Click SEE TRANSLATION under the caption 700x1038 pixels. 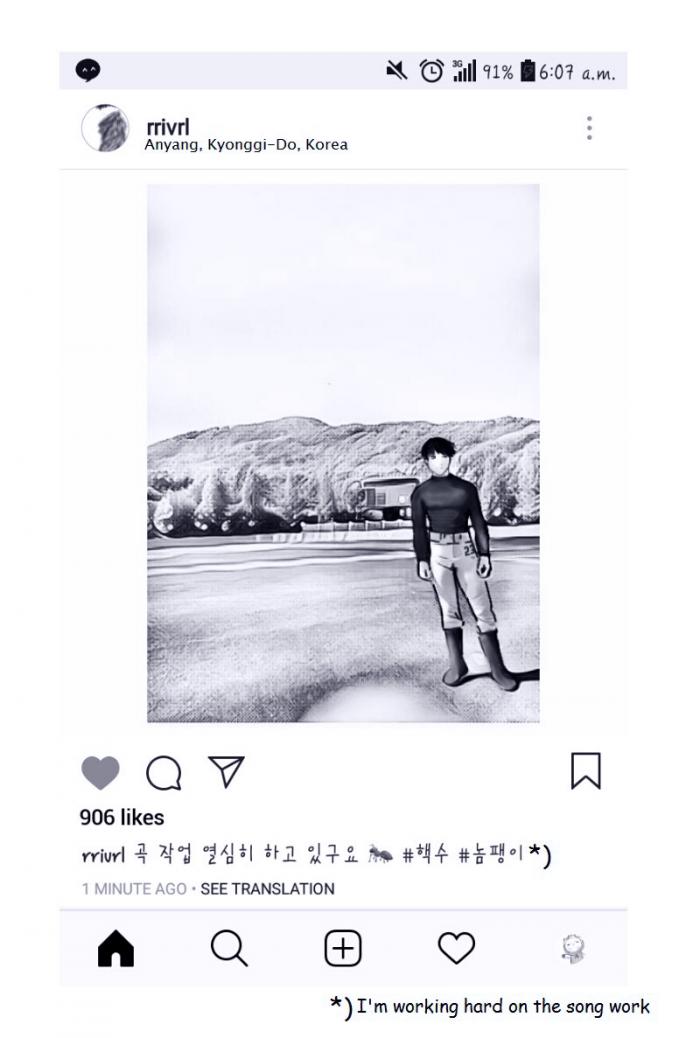pyautogui.click(x=268, y=889)
